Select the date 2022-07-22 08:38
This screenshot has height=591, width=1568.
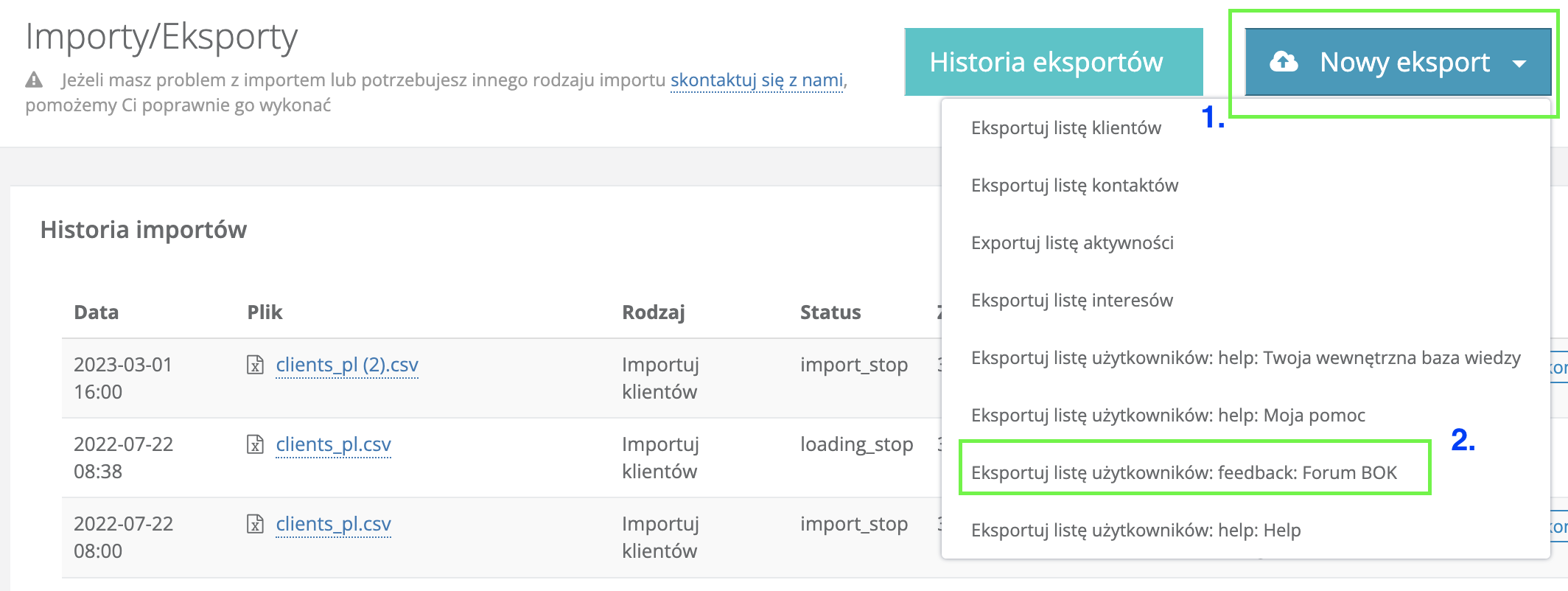click(123, 458)
